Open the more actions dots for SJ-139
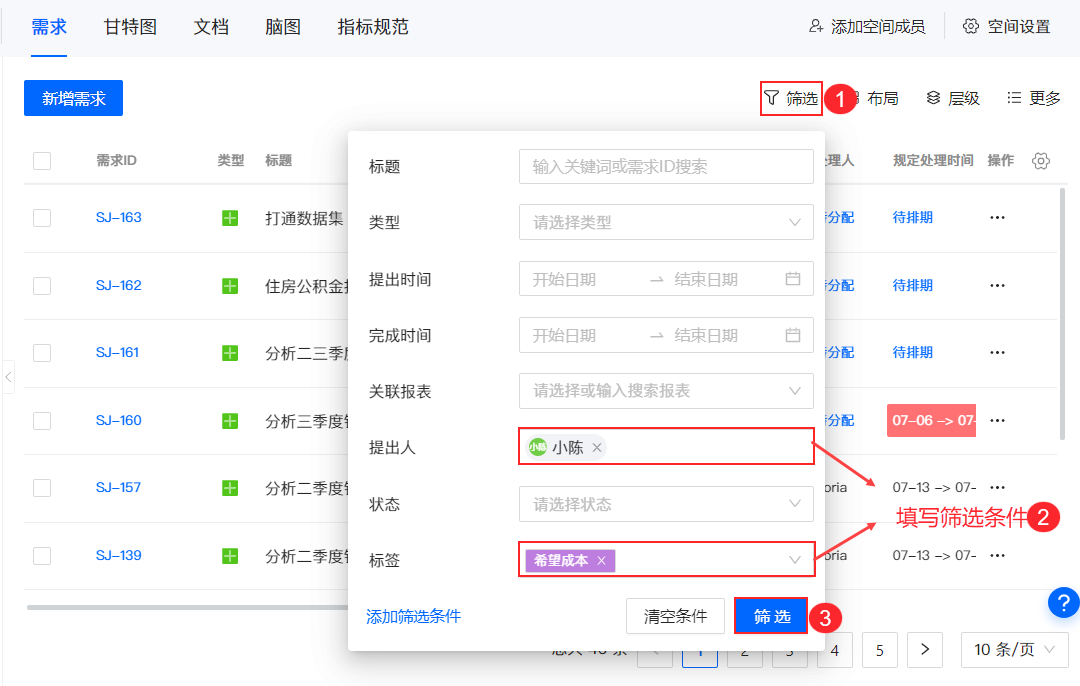1080x686 pixels. (997, 555)
